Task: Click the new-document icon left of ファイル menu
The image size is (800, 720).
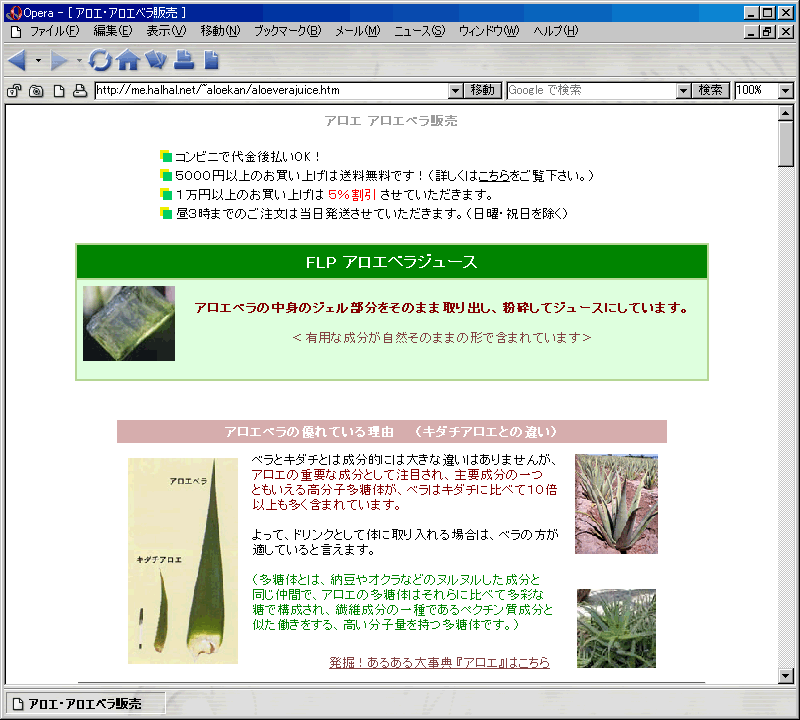Action: (16, 32)
